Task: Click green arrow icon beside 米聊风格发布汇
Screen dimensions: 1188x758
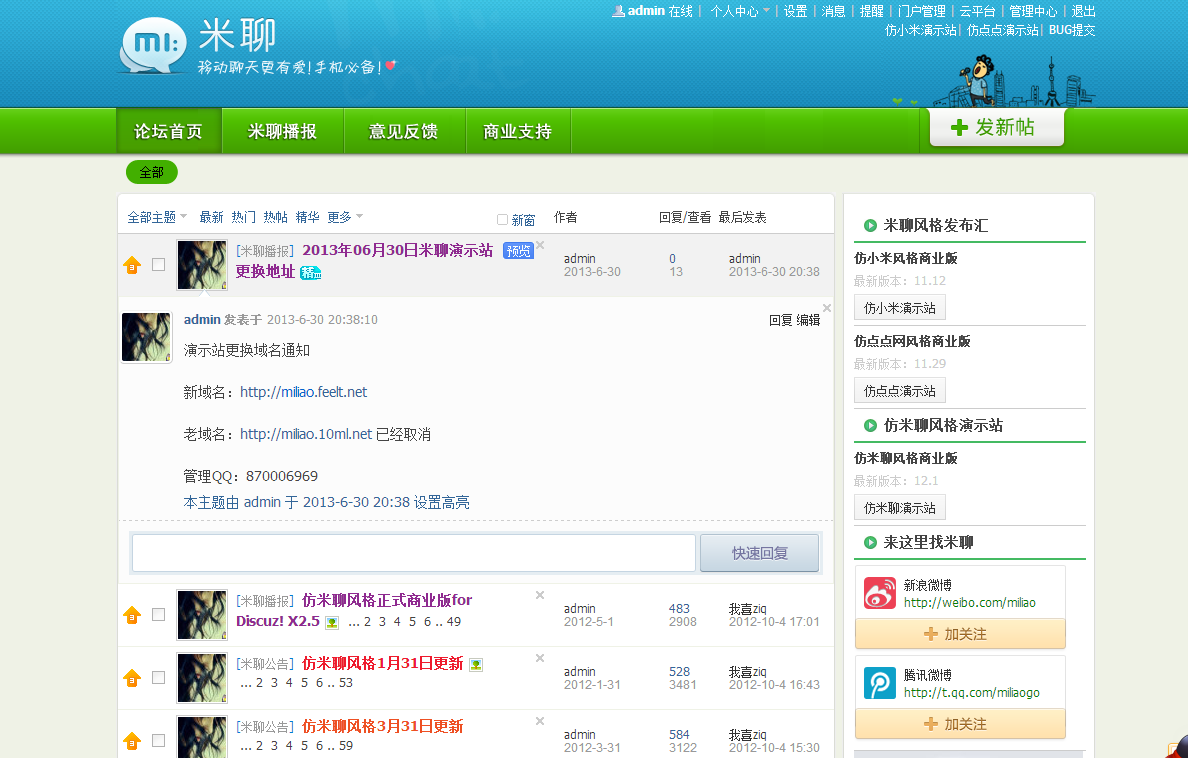Action: (871, 225)
